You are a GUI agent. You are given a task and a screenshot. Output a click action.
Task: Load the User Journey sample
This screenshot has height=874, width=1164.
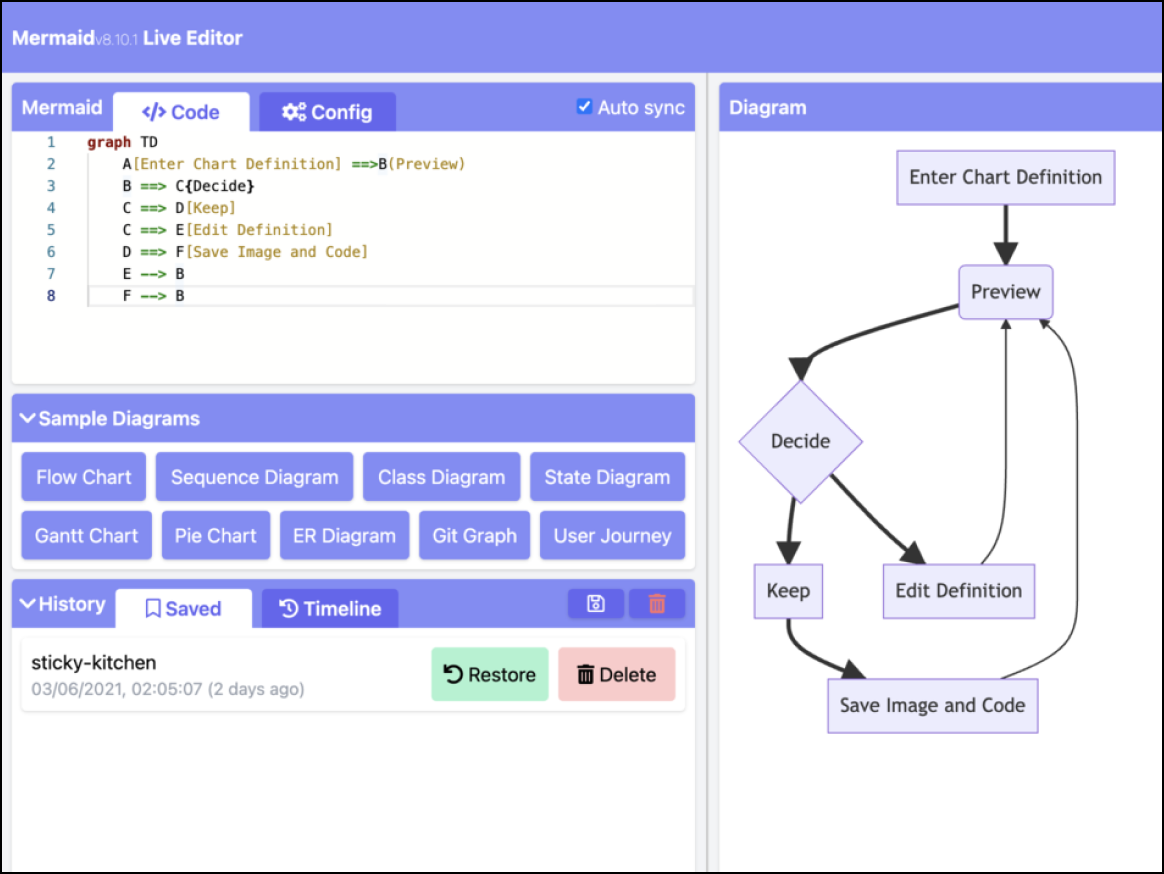click(x=612, y=535)
